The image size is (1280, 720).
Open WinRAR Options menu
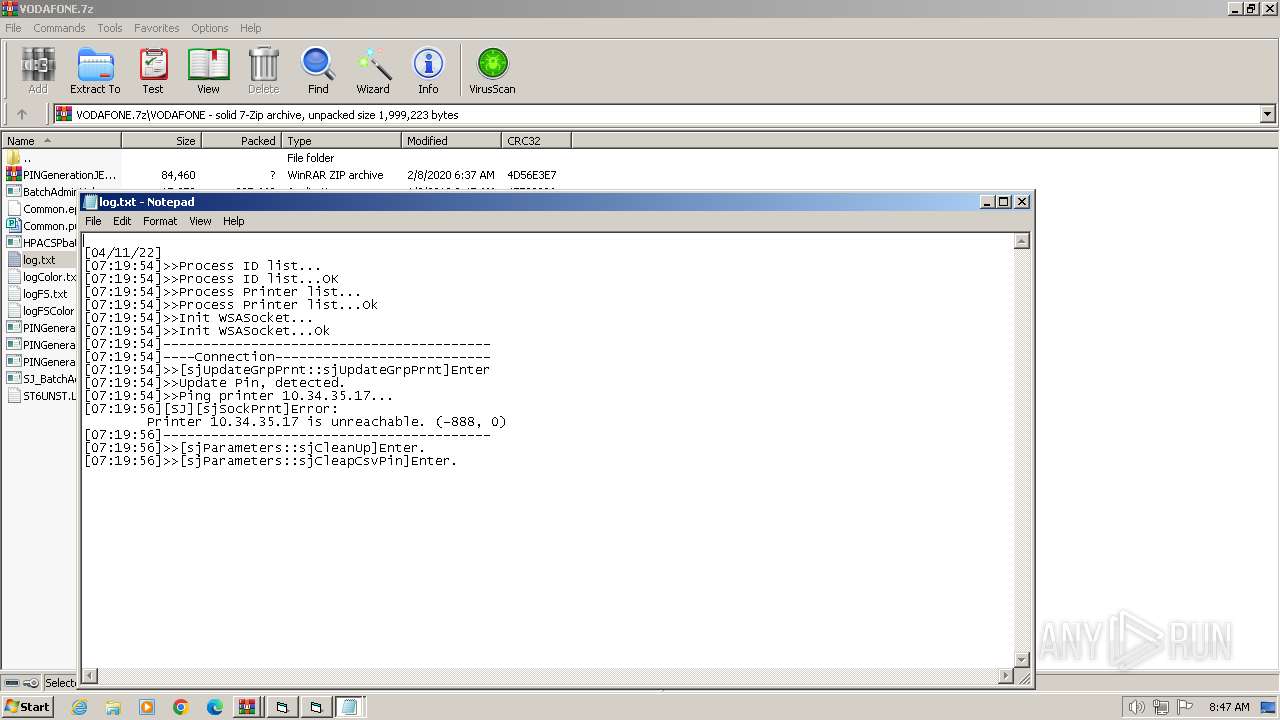tap(210, 28)
